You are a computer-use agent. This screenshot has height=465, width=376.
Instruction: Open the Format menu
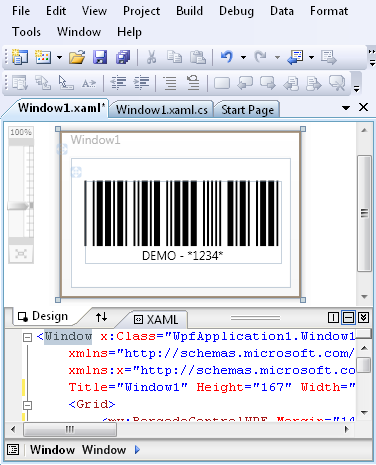point(329,11)
